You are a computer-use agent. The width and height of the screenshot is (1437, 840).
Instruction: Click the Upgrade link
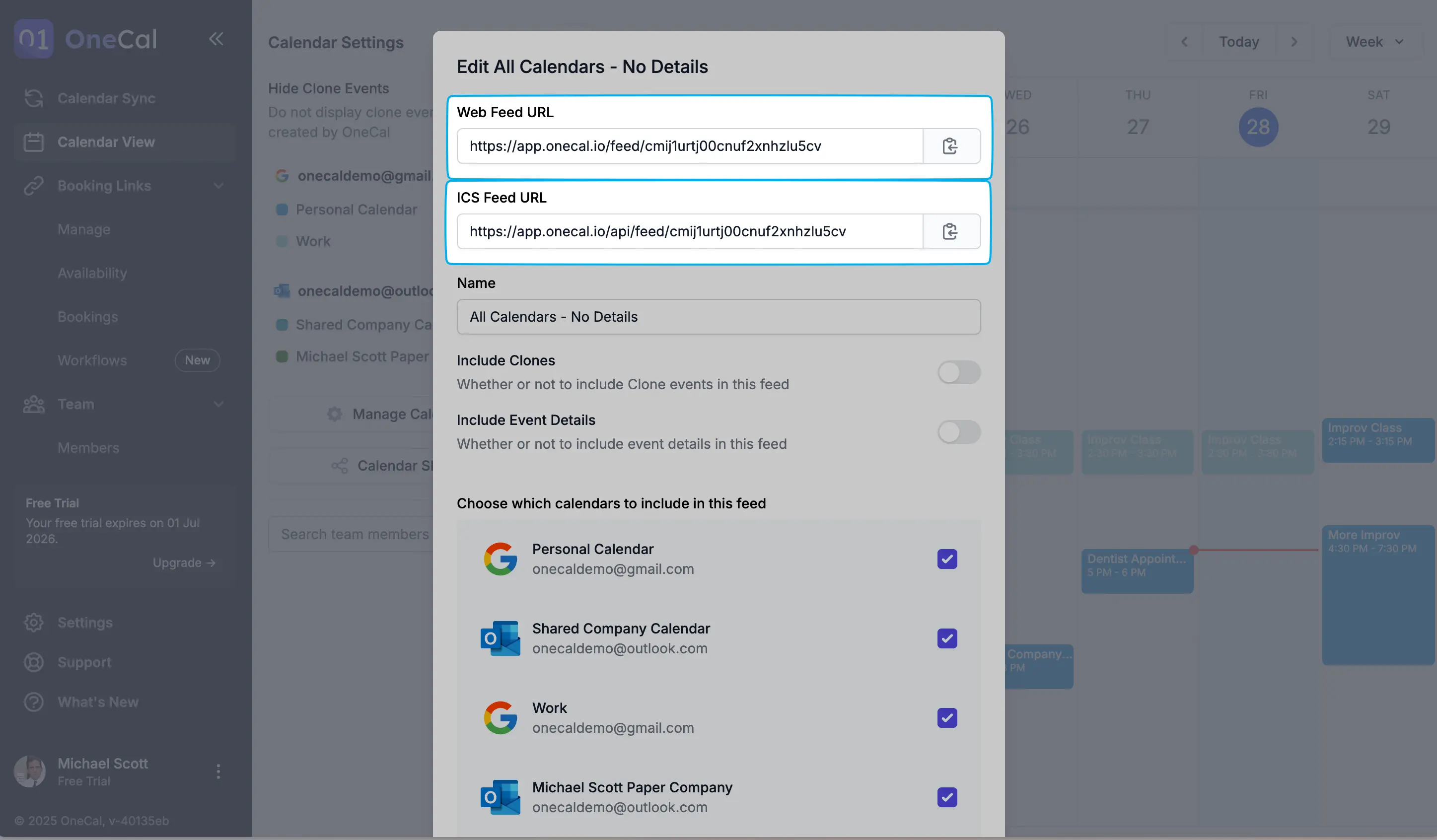point(184,562)
